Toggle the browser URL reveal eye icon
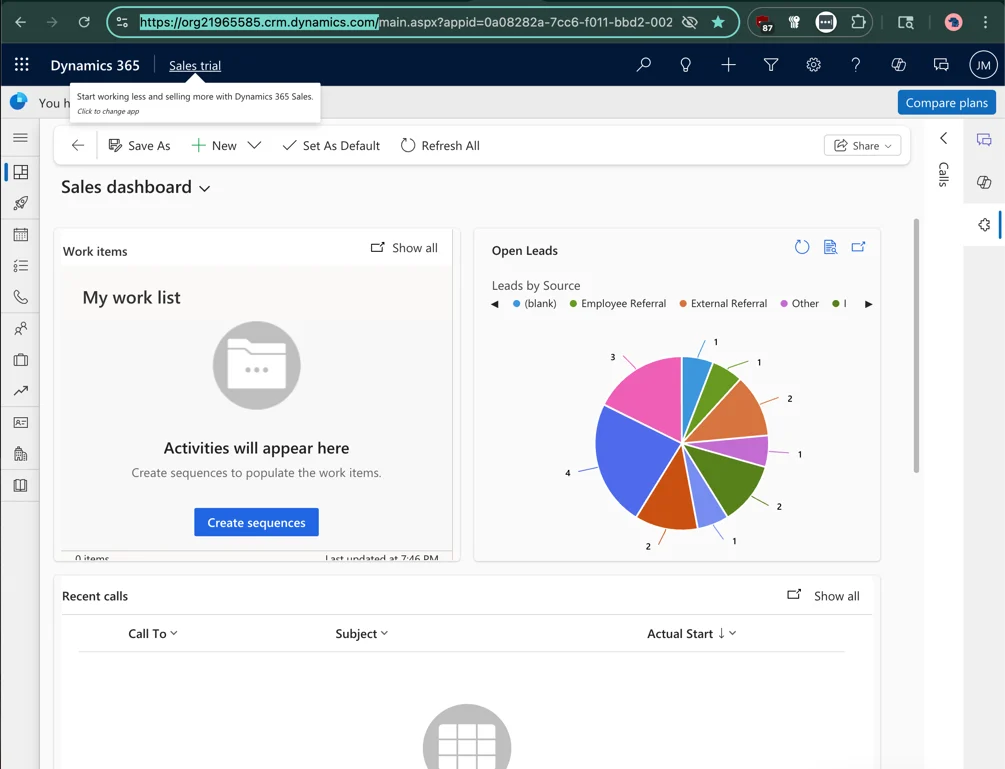Viewport: 1005px width, 769px height. point(689,21)
